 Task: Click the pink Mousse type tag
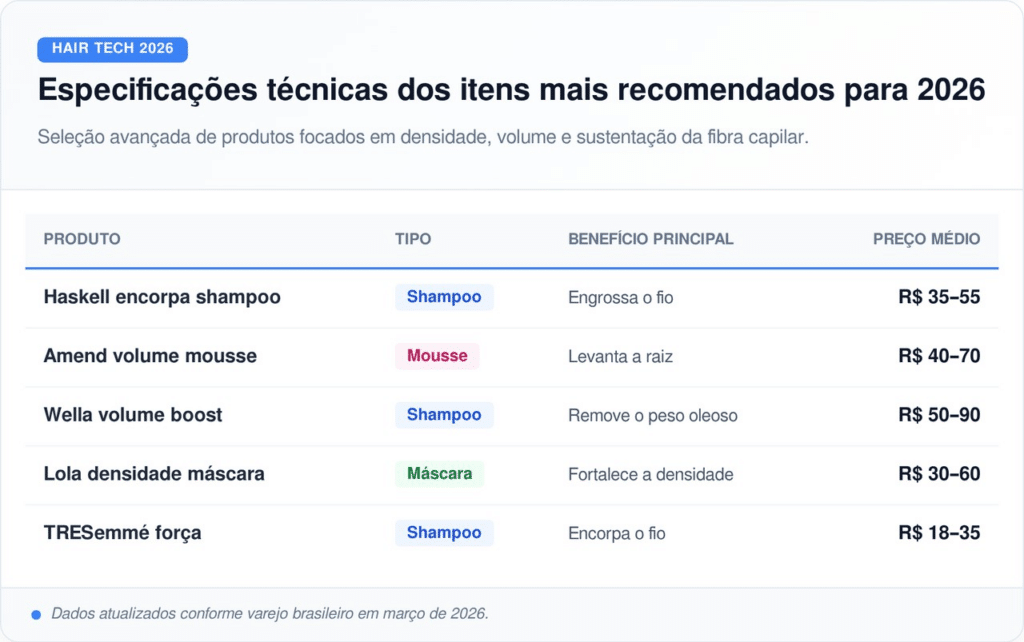click(437, 356)
